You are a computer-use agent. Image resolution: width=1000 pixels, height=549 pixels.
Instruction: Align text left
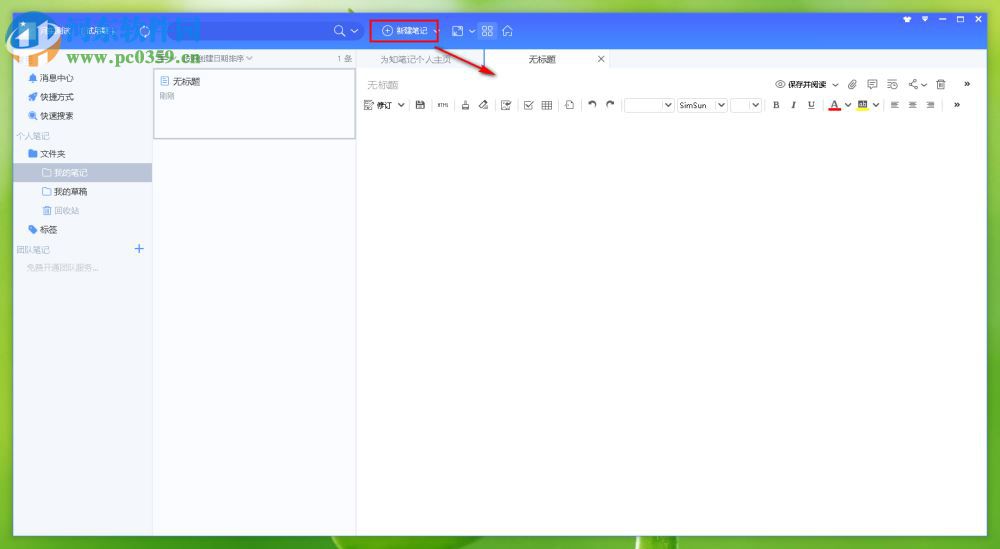click(x=895, y=105)
